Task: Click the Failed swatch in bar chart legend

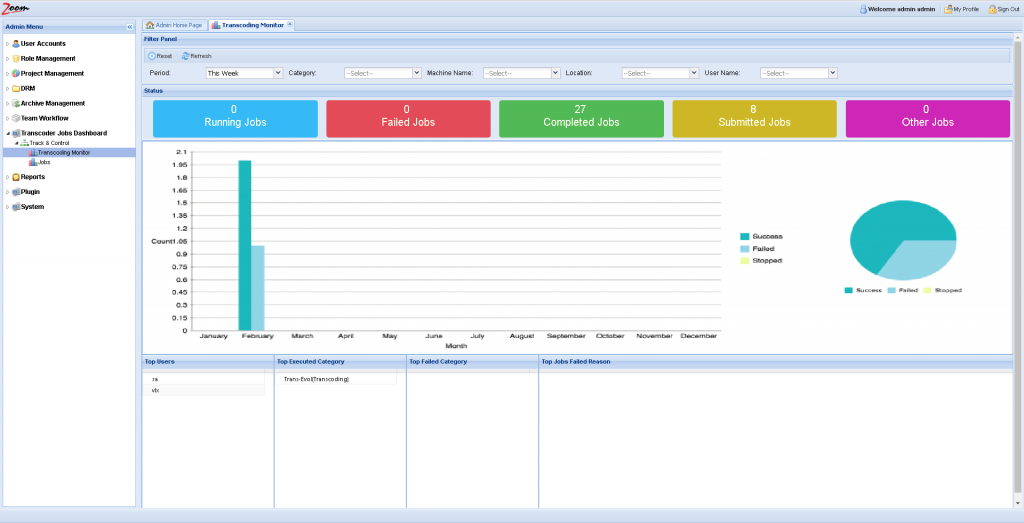Action: [x=744, y=249]
